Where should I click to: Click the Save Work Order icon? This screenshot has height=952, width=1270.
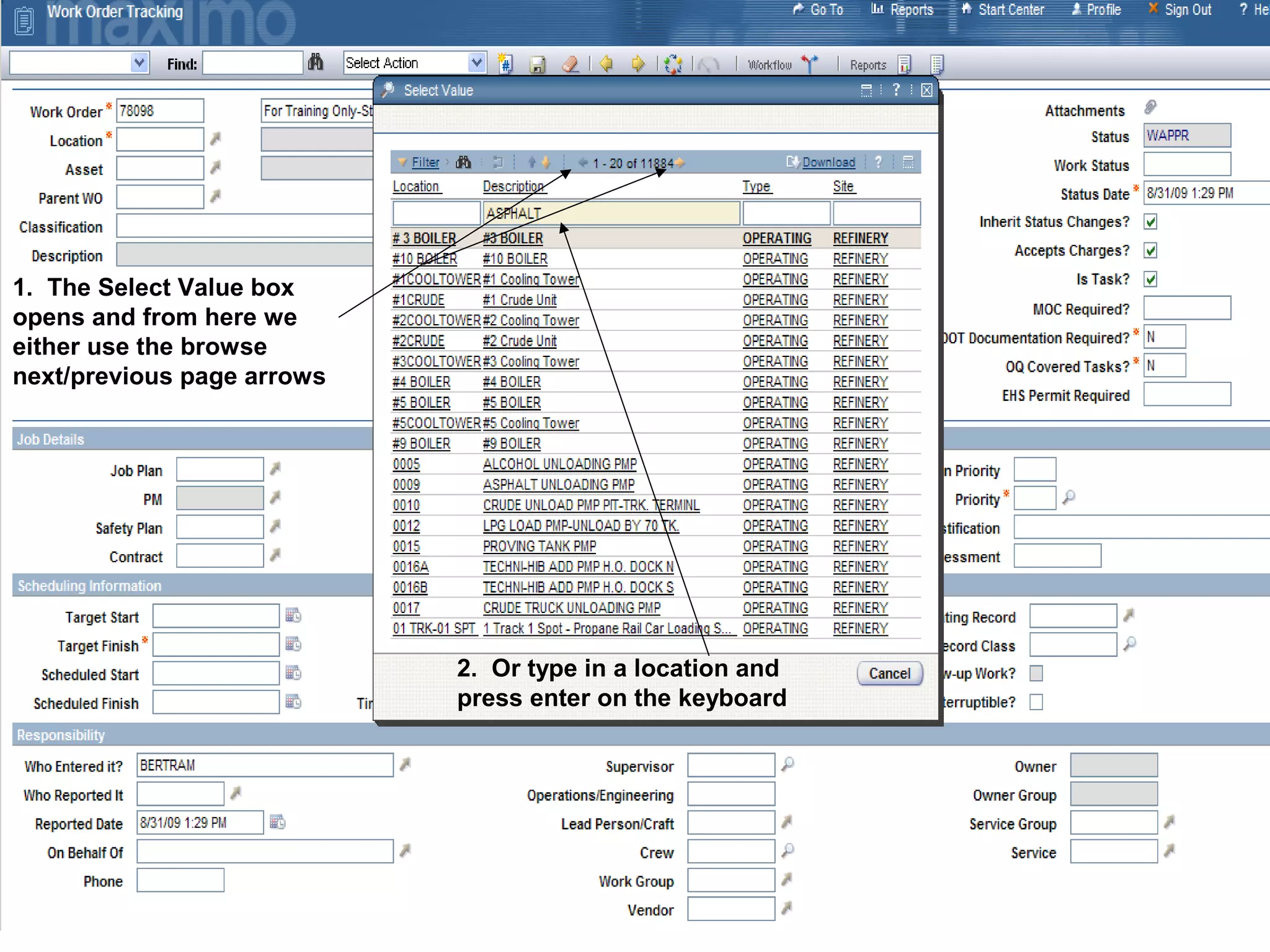(x=538, y=64)
